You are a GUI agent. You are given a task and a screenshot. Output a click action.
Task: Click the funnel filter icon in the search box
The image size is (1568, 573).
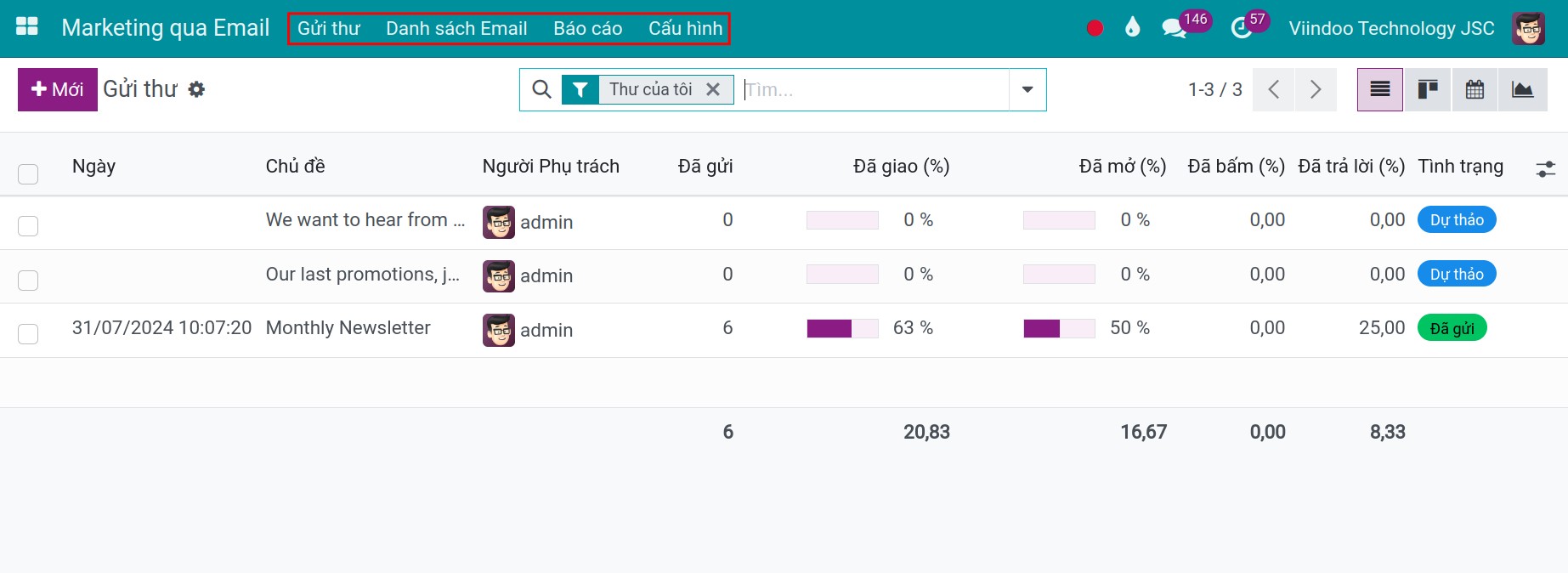point(580,89)
